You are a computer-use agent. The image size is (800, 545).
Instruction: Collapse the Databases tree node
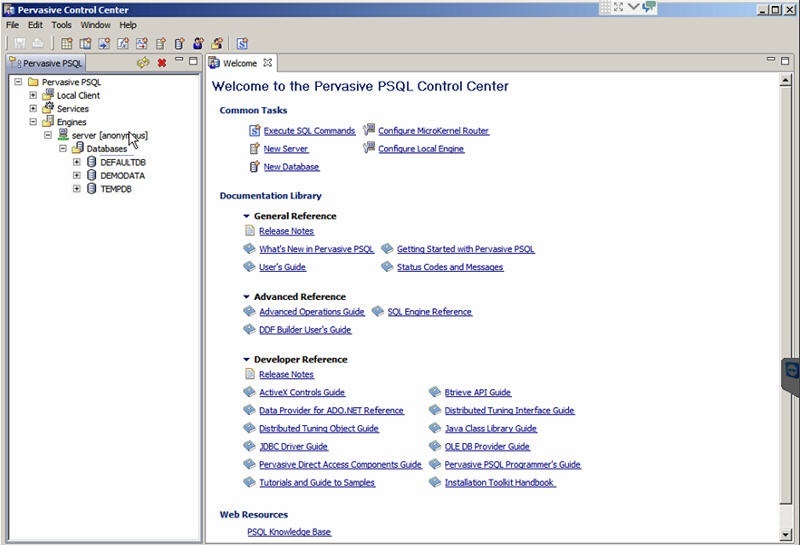click(x=63, y=148)
